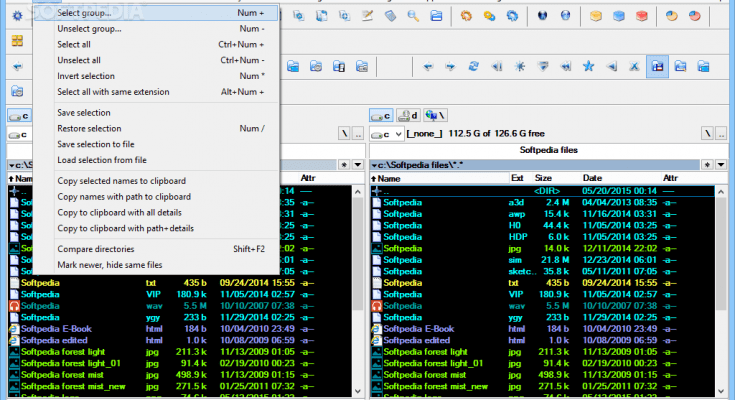
Task: Click the orange gear icon
Action: 466,16
